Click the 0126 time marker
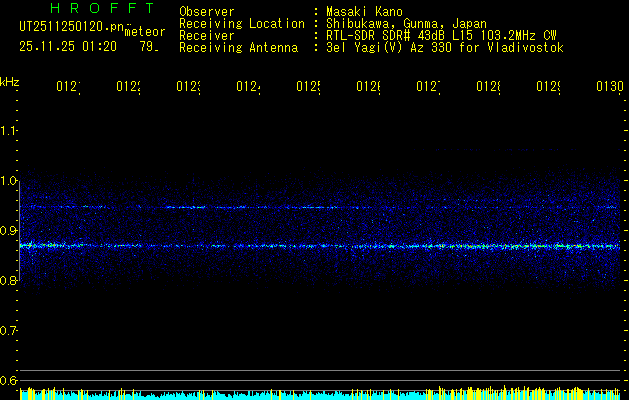The image size is (629, 400). (x=368, y=87)
